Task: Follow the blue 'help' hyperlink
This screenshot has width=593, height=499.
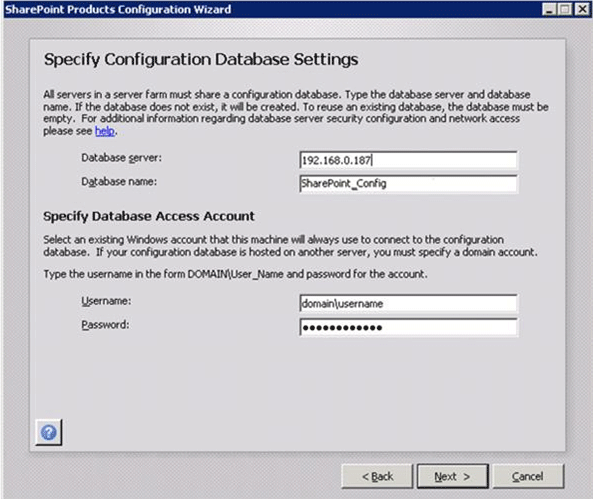Action: coord(105,131)
